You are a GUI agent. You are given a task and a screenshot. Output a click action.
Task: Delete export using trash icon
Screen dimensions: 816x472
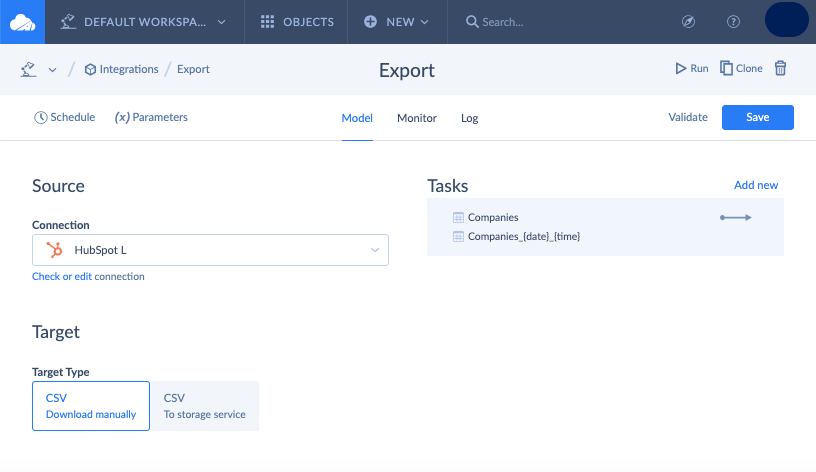(780, 68)
